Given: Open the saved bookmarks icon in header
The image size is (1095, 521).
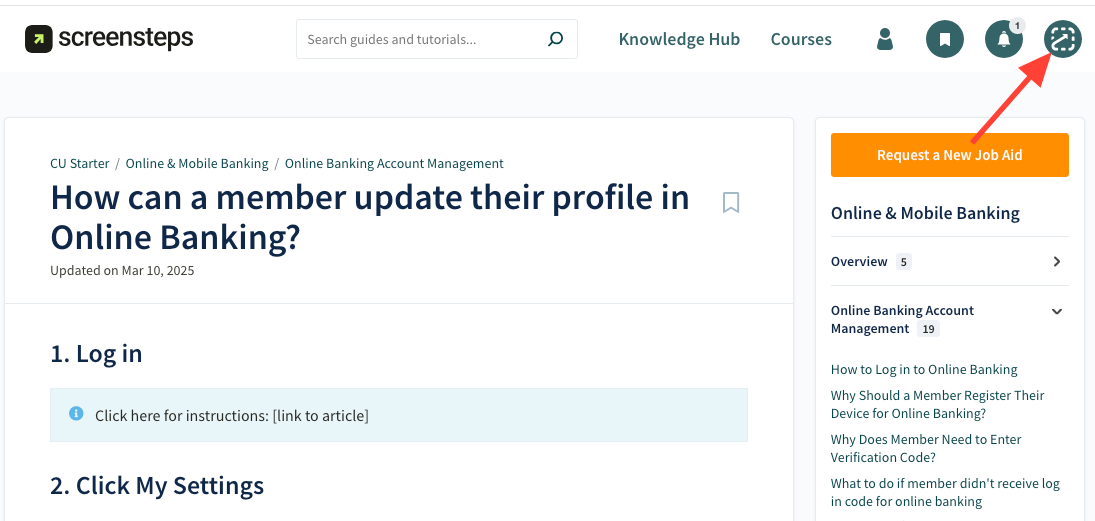Looking at the screenshot, I should click(945, 39).
